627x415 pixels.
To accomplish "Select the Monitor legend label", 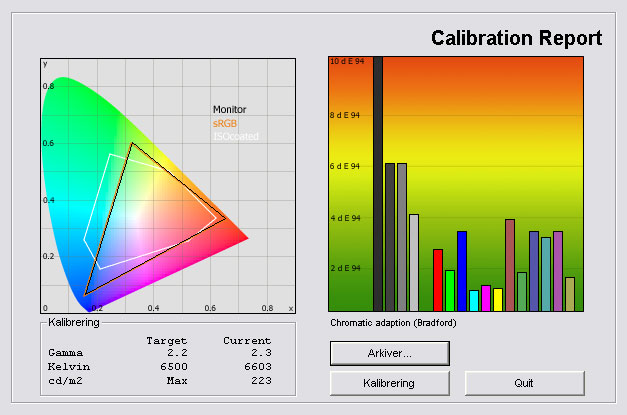I will tap(230, 110).
